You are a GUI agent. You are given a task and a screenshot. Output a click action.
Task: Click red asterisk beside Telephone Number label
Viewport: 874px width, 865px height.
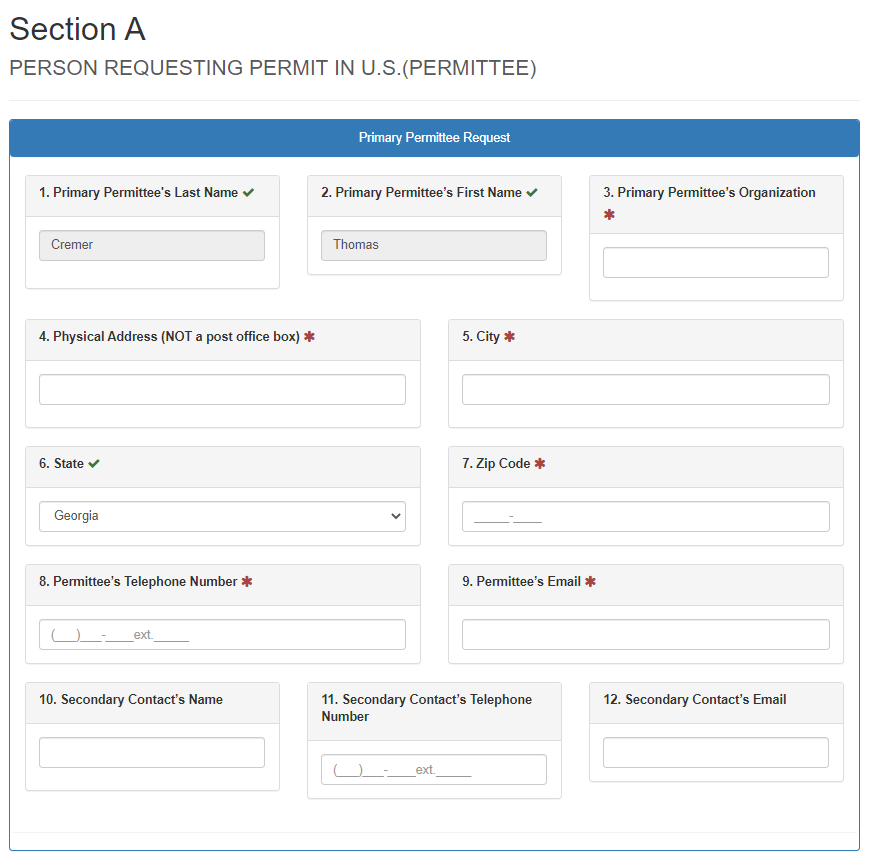point(247,582)
